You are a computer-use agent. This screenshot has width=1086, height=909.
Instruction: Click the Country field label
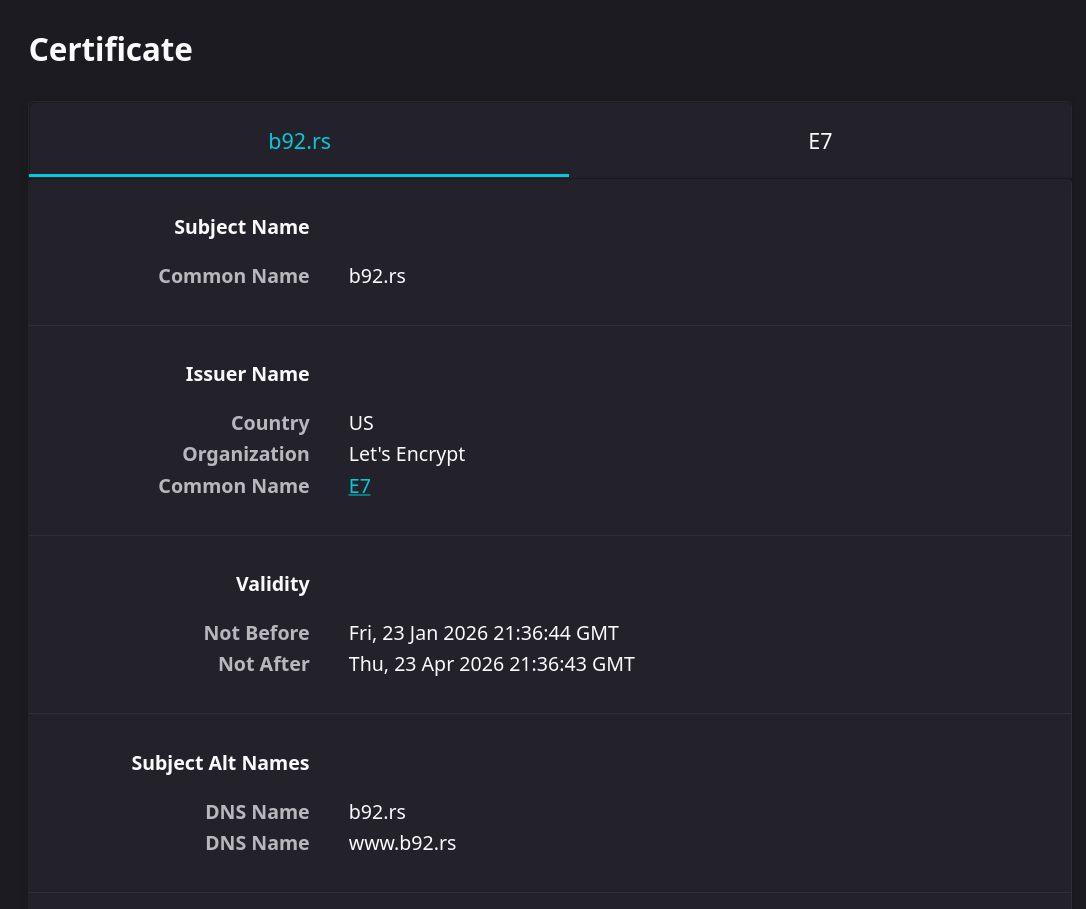[x=270, y=423]
